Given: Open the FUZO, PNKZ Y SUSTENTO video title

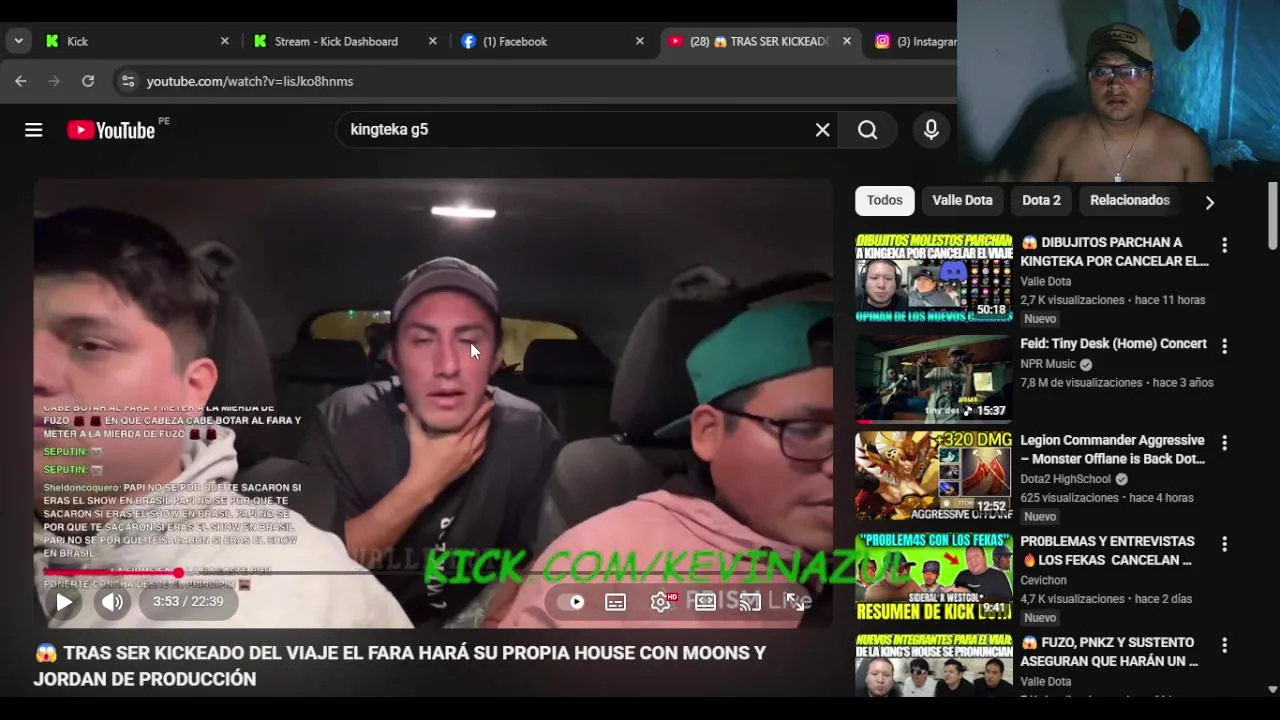Looking at the screenshot, I should (1109, 652).
